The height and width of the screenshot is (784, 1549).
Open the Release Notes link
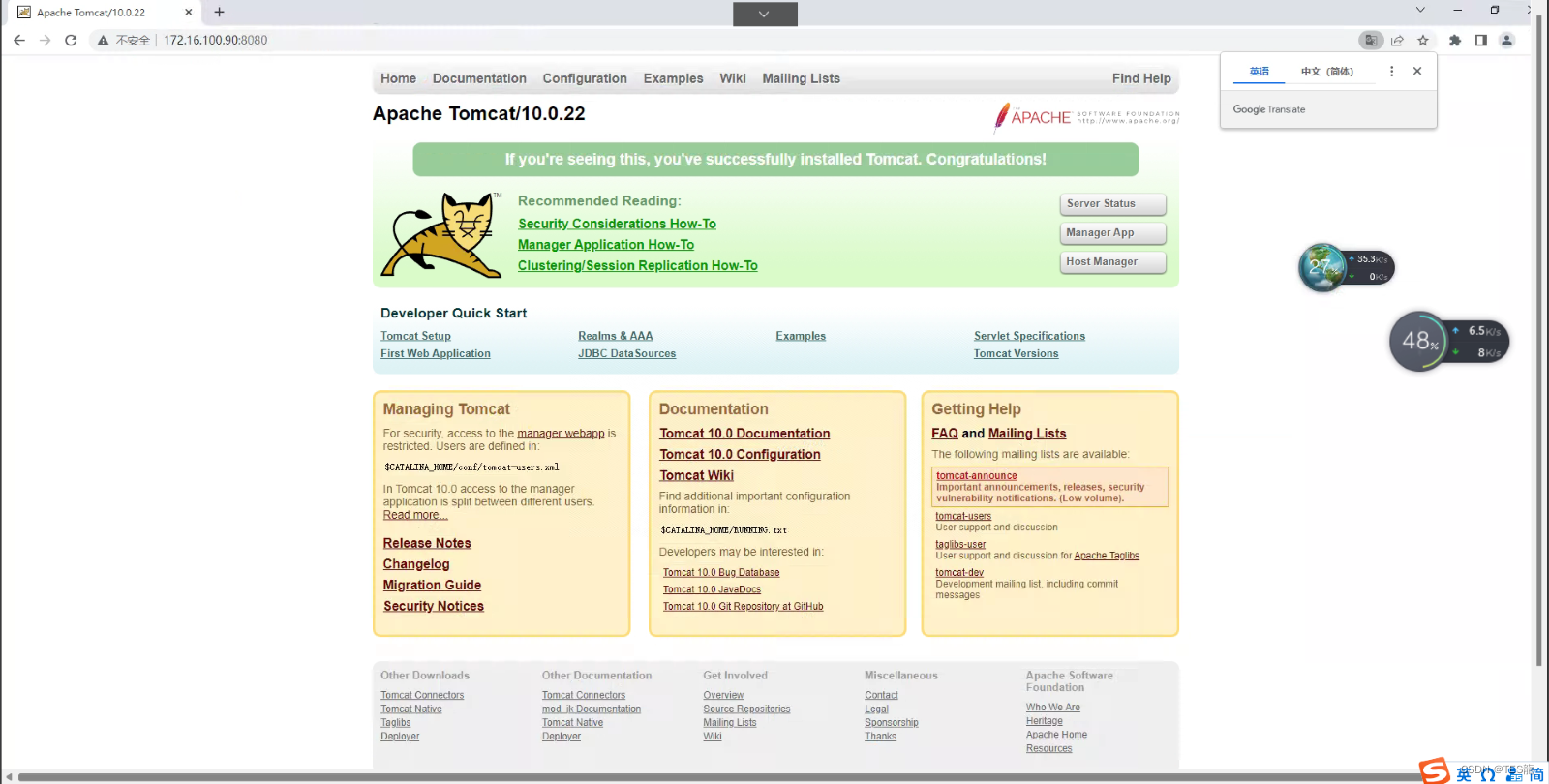(427, 543)
